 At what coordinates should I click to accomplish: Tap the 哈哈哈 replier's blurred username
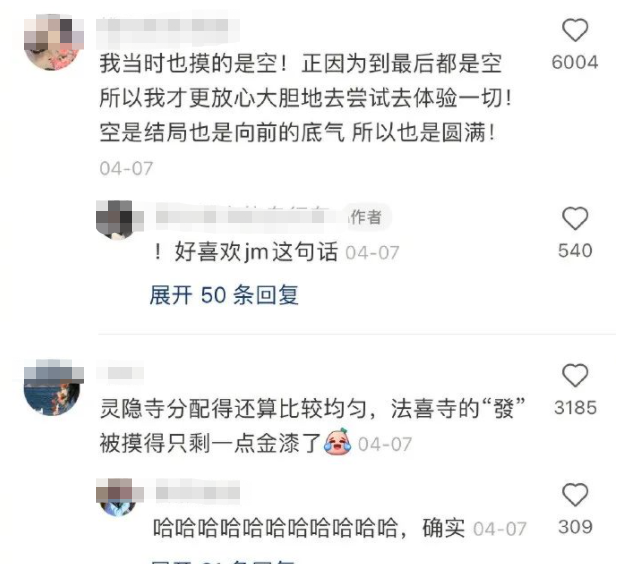click(197, 493)
